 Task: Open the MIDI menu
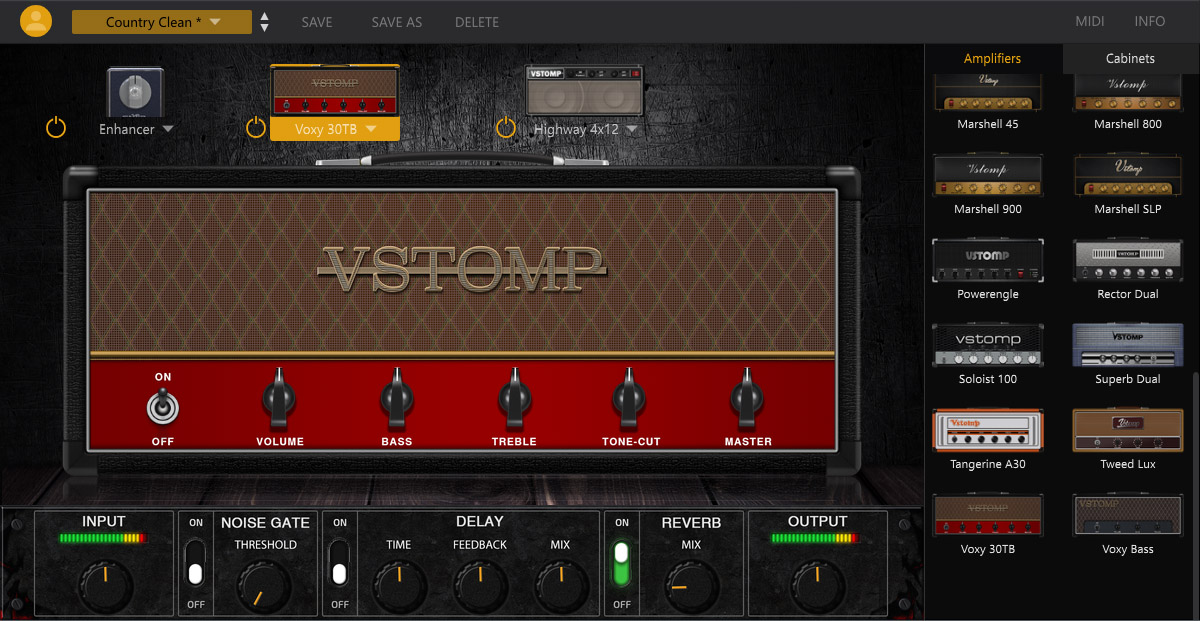(1089, 20)
